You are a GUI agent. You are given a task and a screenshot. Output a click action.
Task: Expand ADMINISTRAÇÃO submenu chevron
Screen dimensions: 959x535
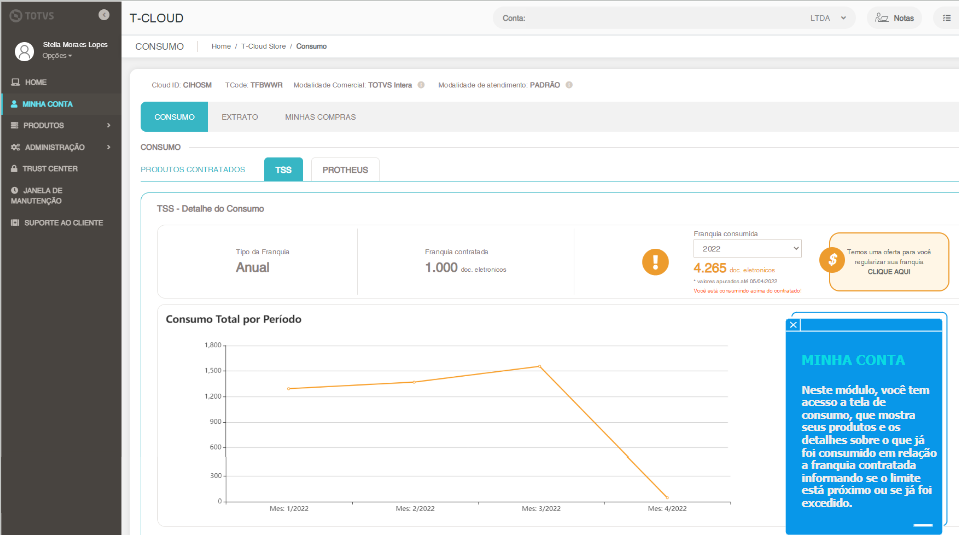pyautogui.click(x=109, y=147)
